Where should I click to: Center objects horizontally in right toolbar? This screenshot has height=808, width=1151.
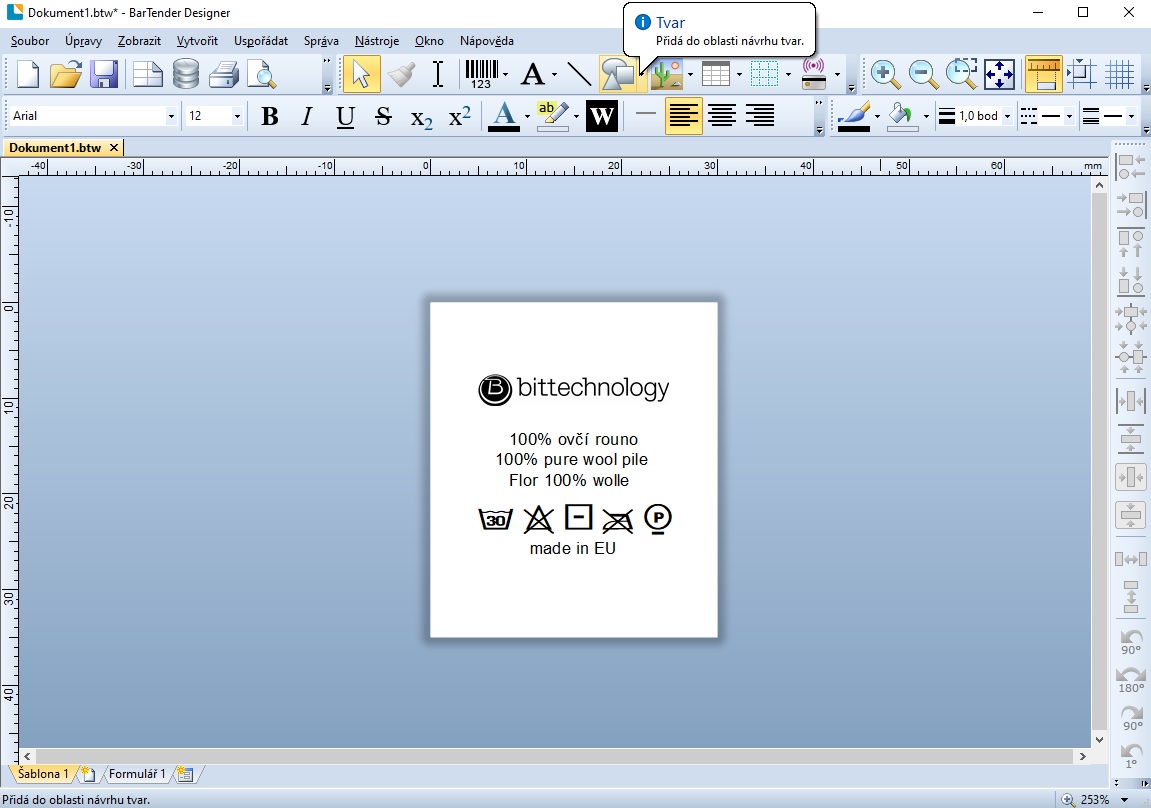point(1131,401)
